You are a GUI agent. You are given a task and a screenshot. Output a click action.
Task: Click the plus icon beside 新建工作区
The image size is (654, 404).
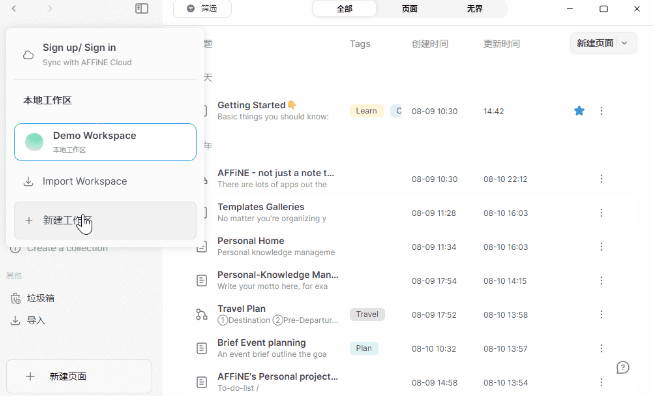pyautogui.click(x=29, y=221)
